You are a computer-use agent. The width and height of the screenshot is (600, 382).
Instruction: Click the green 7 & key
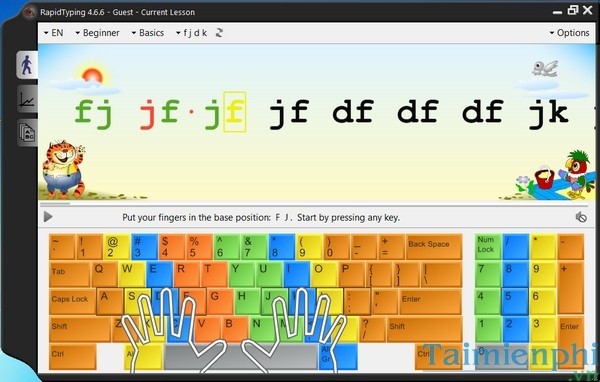[255, 247]
